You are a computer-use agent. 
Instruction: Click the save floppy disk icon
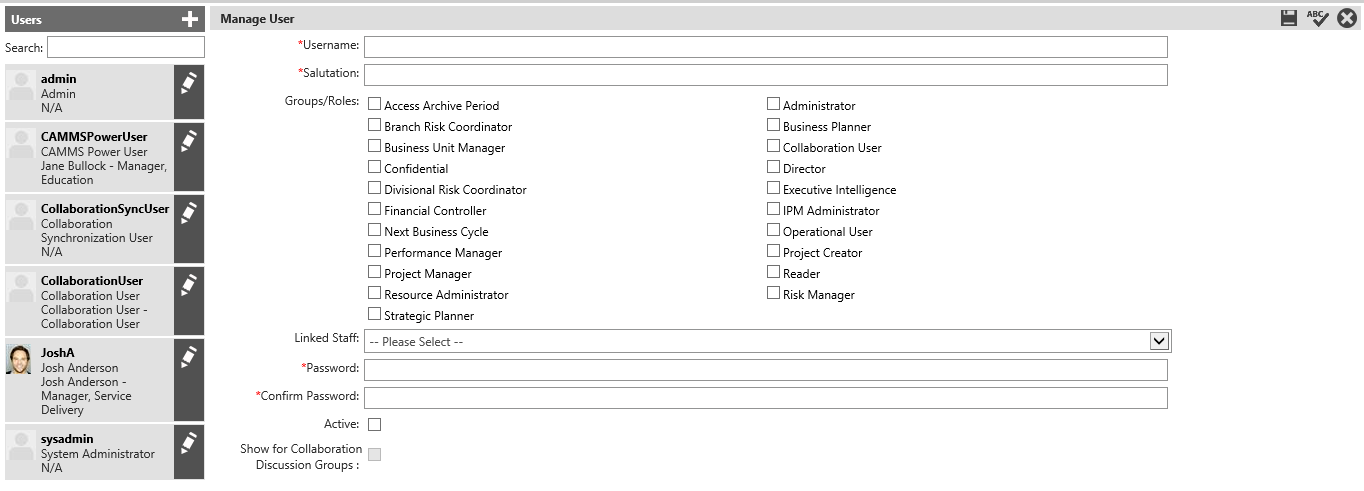click(x=1290, y=18)
